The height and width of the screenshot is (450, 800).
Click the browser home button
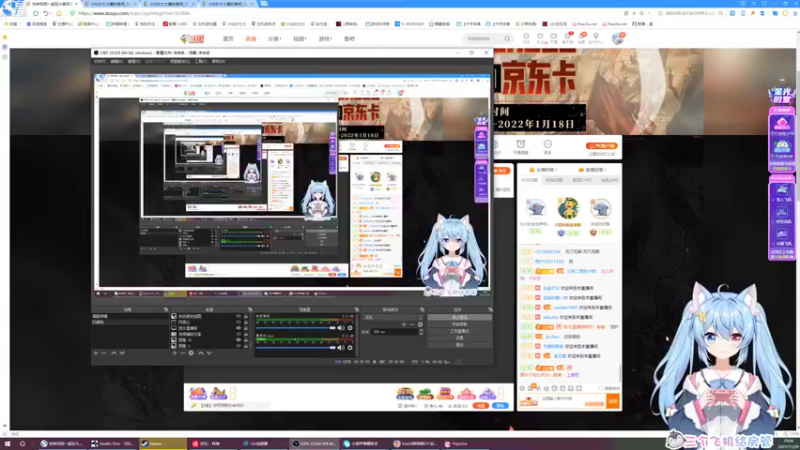pos(59,13)
